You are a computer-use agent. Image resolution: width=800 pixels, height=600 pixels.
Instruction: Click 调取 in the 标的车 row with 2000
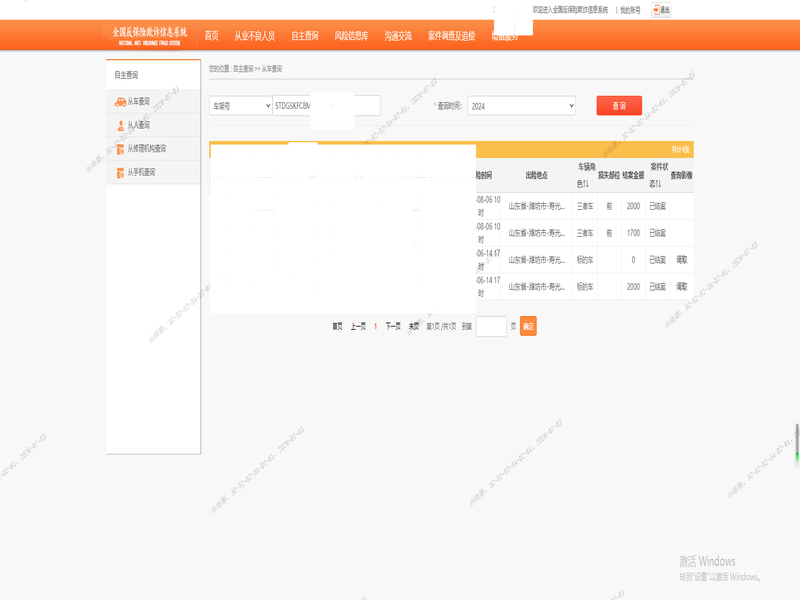[x=682, y=287]
